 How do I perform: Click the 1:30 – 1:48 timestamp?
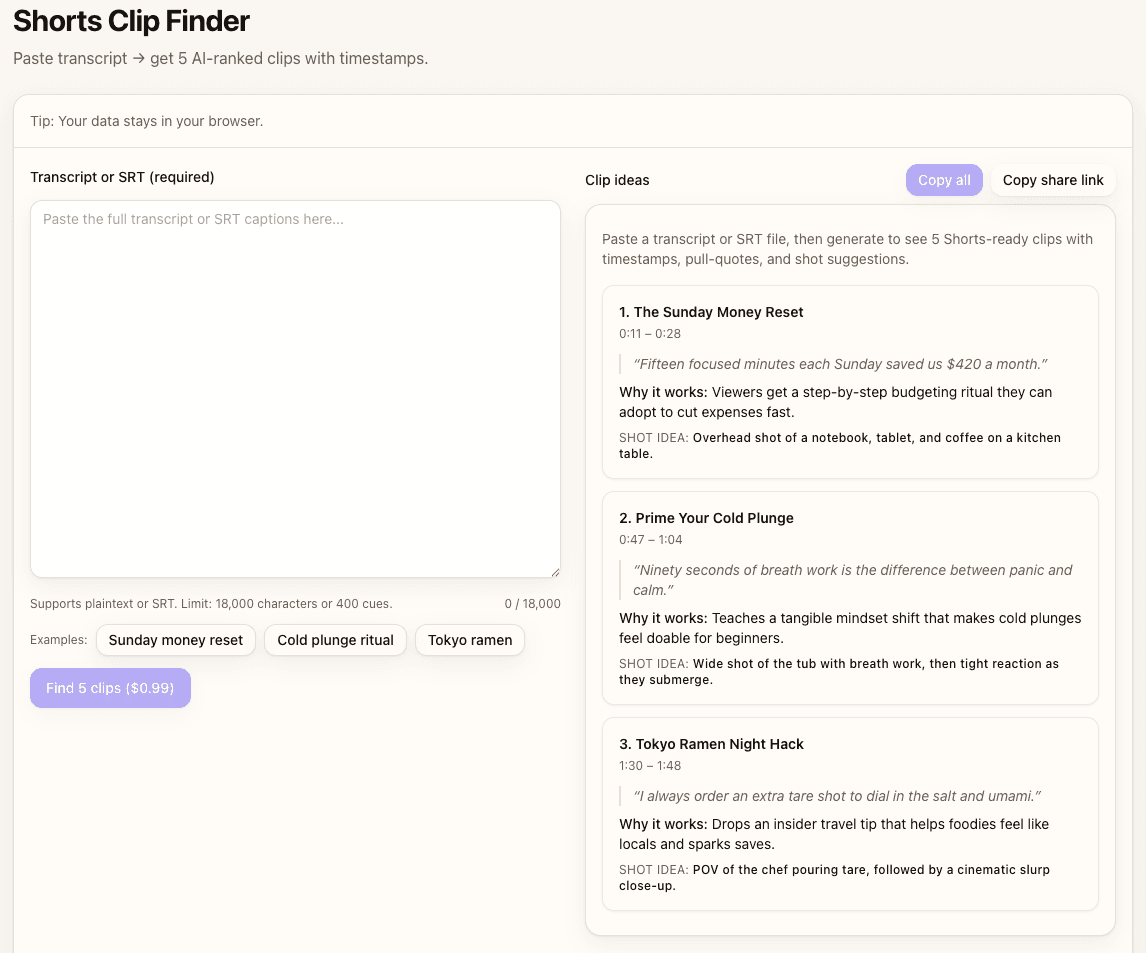tap(649, 765)
